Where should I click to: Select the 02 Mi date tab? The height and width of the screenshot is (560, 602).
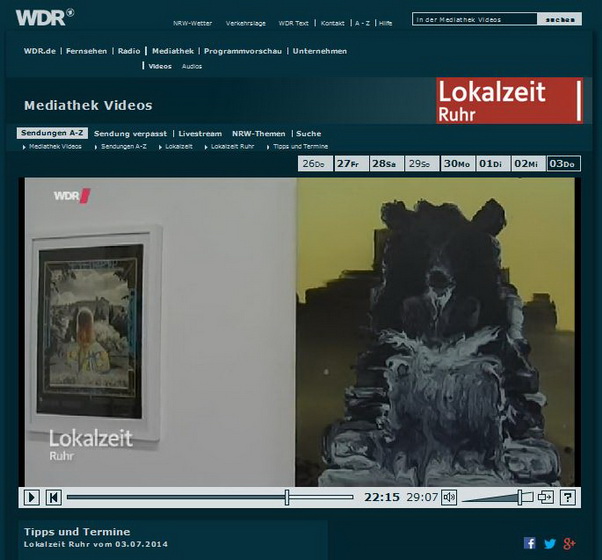pos(526,164)
